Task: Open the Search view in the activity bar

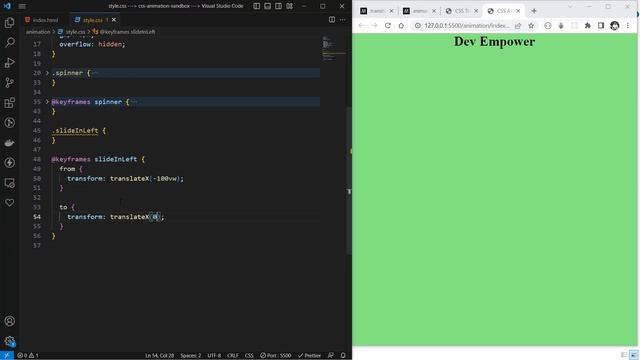Action: (9, 42)
